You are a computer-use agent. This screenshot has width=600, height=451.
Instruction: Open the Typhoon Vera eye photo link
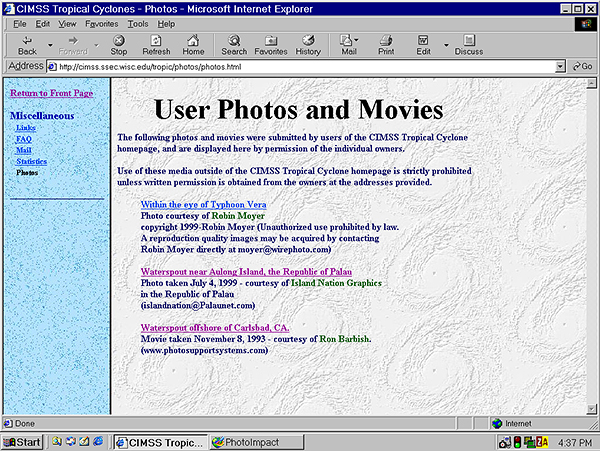click(x=203, y=204)
